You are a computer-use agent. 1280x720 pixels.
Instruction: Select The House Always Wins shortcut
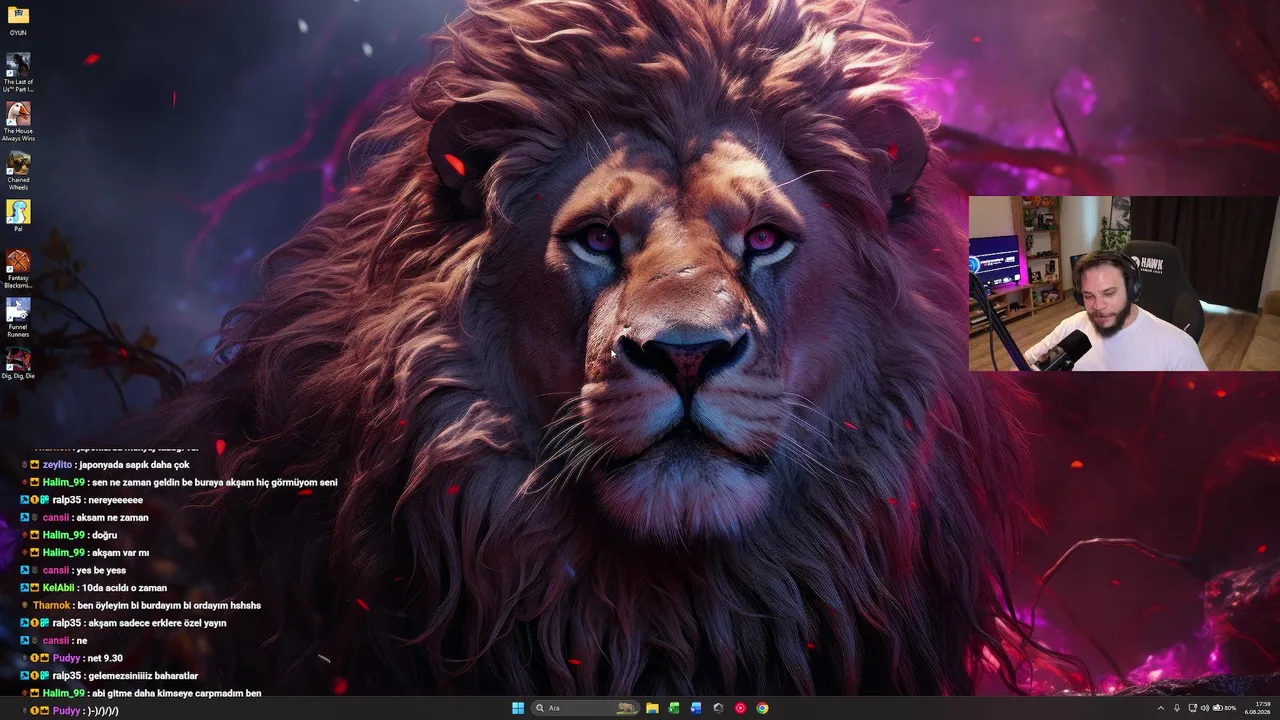point(18,121)
